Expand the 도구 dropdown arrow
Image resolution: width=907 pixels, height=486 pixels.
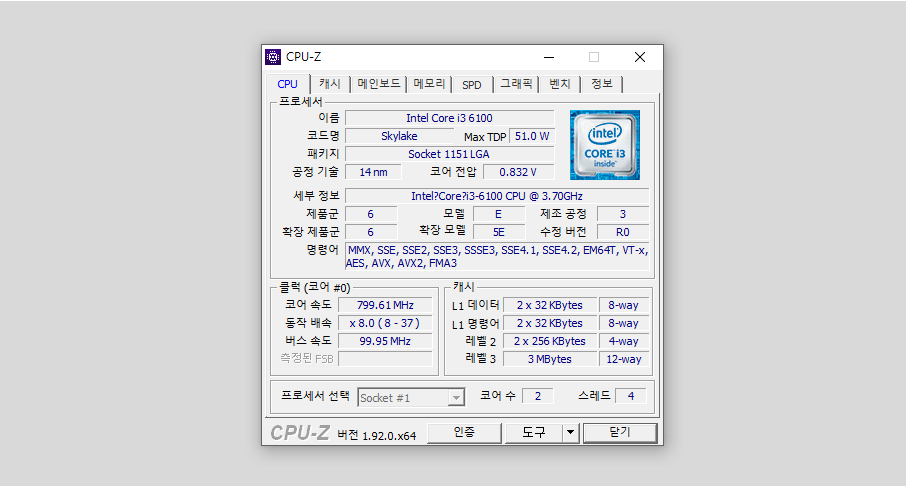pyautogui.click(x=570, y=433)
